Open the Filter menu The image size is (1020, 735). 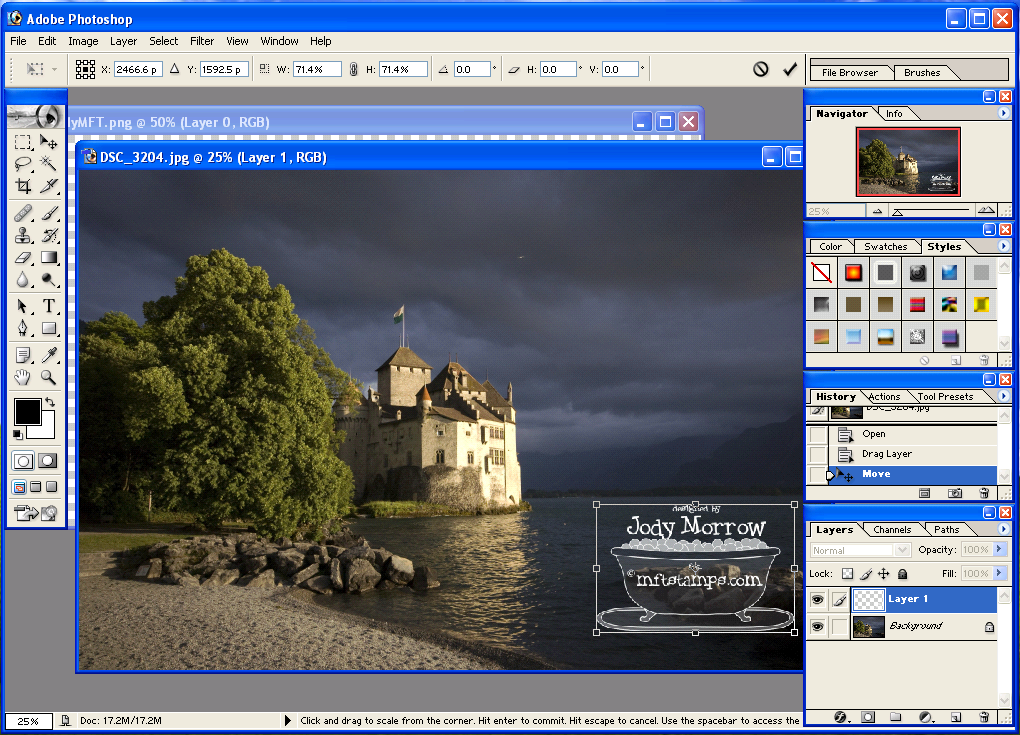[202, 41]
